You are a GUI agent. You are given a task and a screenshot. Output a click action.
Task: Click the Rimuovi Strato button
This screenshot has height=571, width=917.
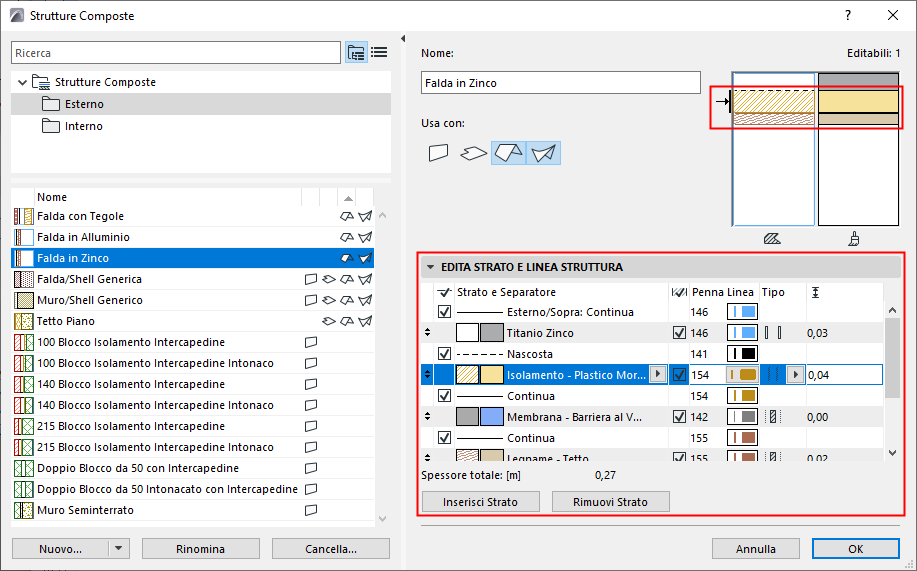611,502
